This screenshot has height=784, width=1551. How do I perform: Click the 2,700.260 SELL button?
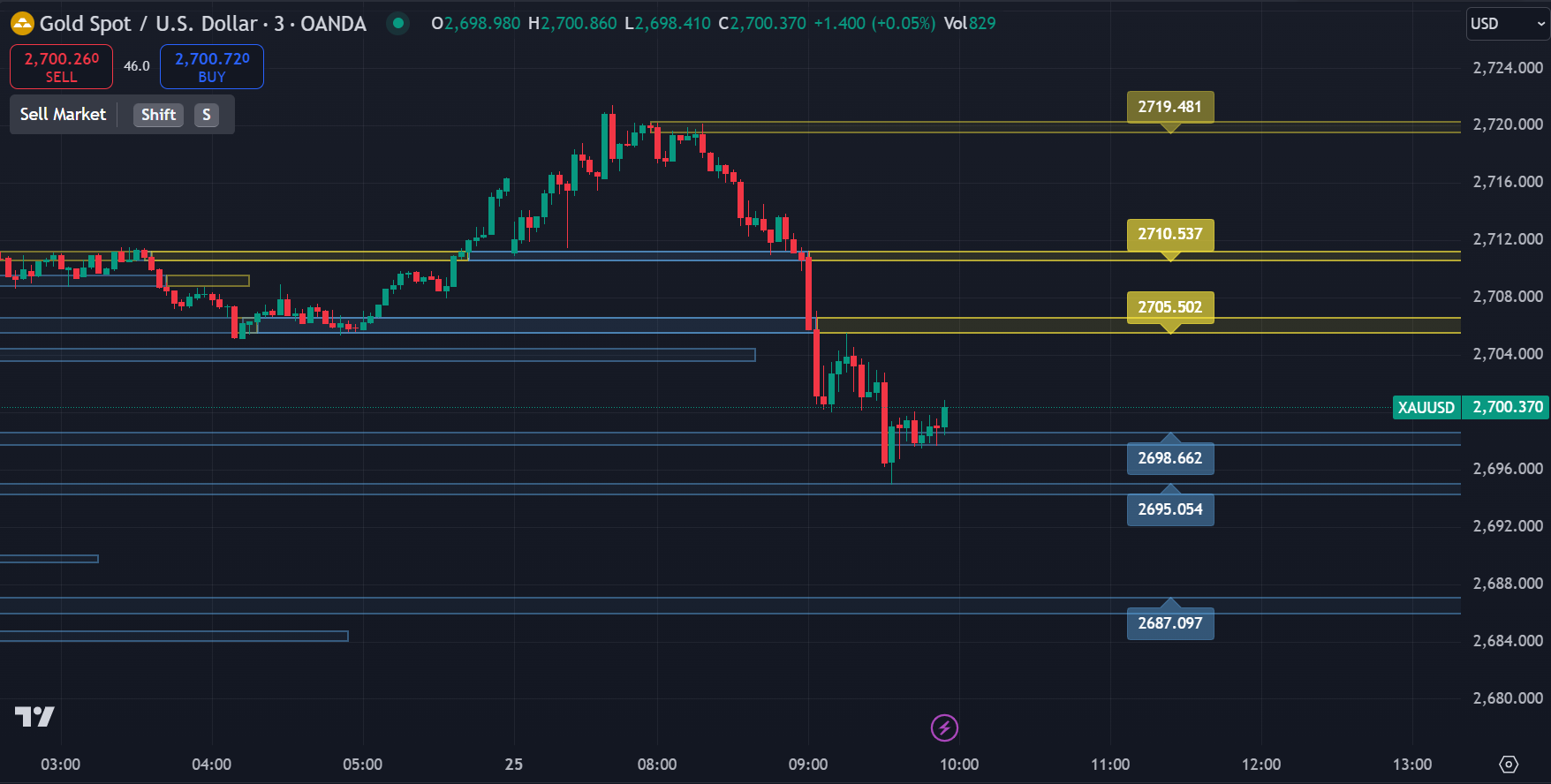point(61,67)
